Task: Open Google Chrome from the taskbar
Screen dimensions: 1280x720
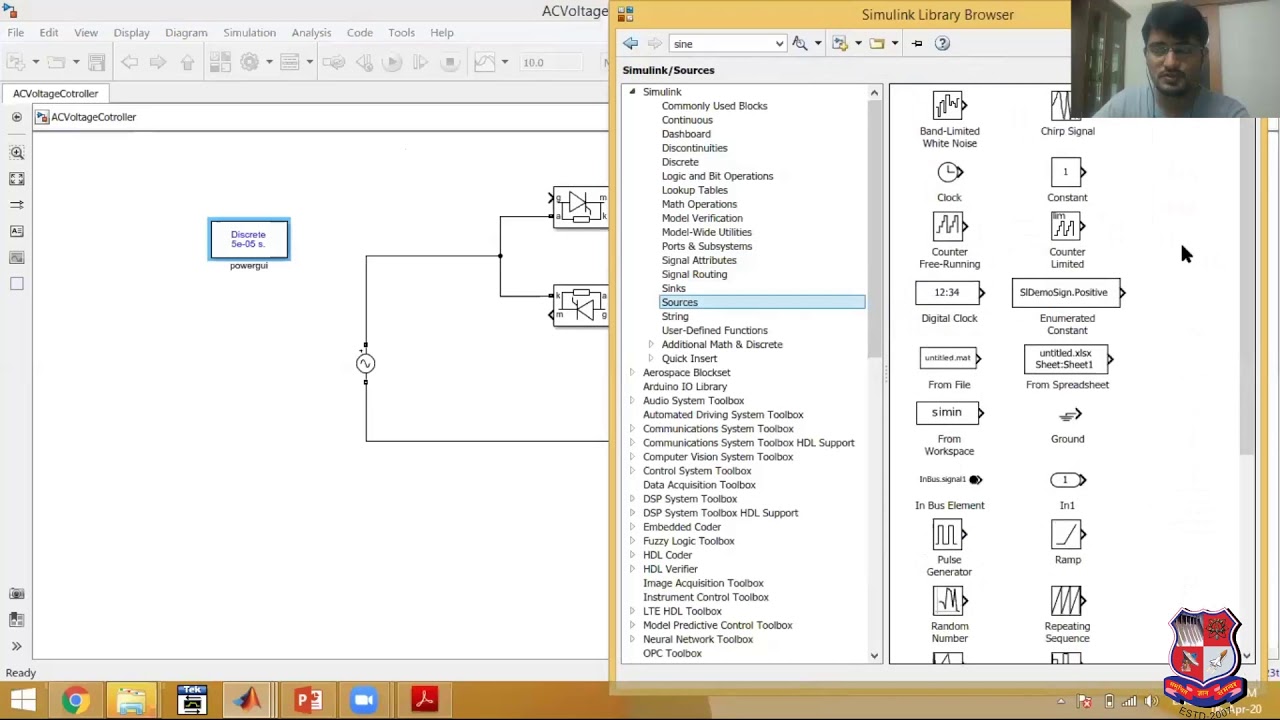Action: (x=74, y=700)
